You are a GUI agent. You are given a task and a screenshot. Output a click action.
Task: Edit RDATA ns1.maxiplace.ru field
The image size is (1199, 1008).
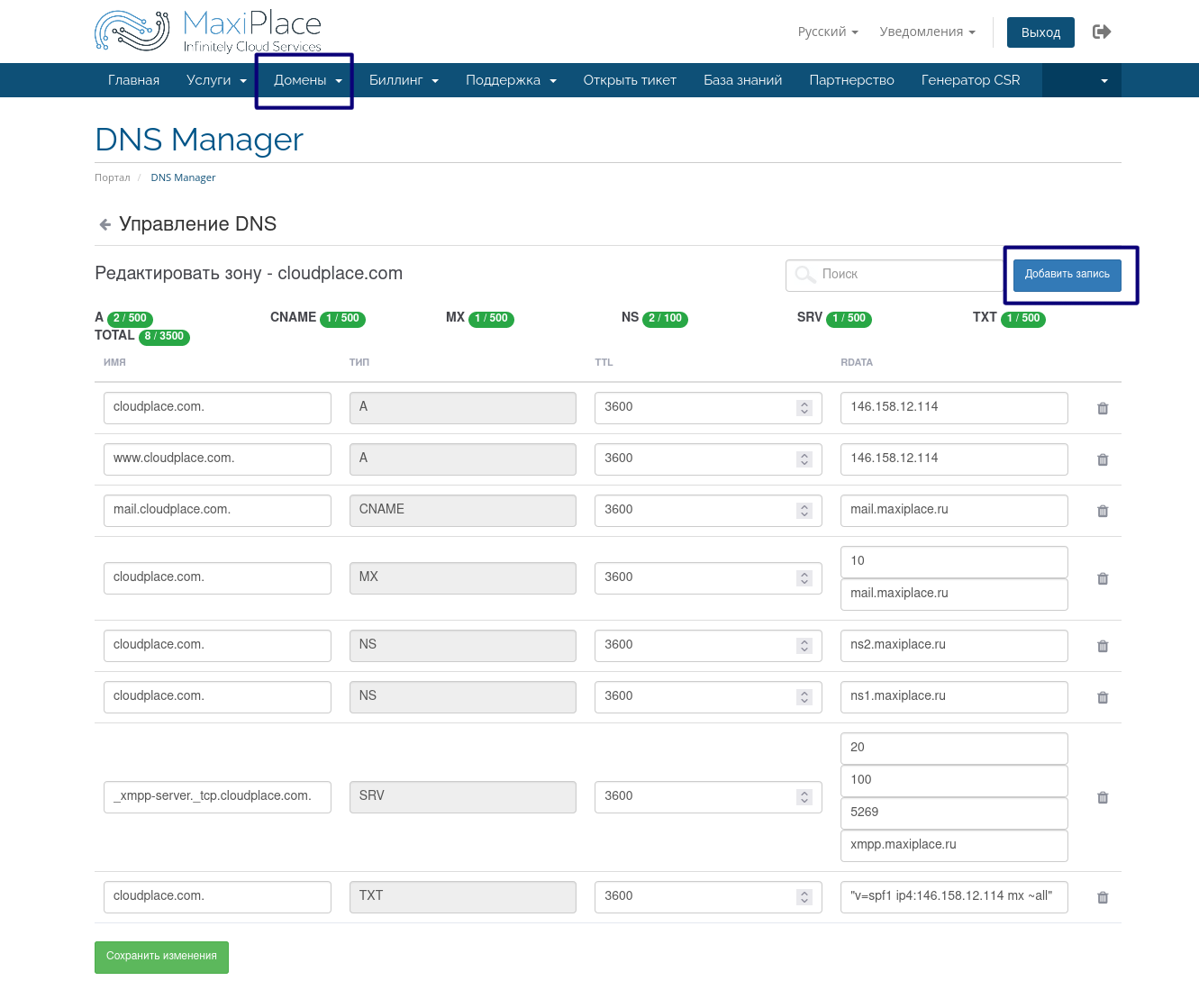click(x=954, y=697)
